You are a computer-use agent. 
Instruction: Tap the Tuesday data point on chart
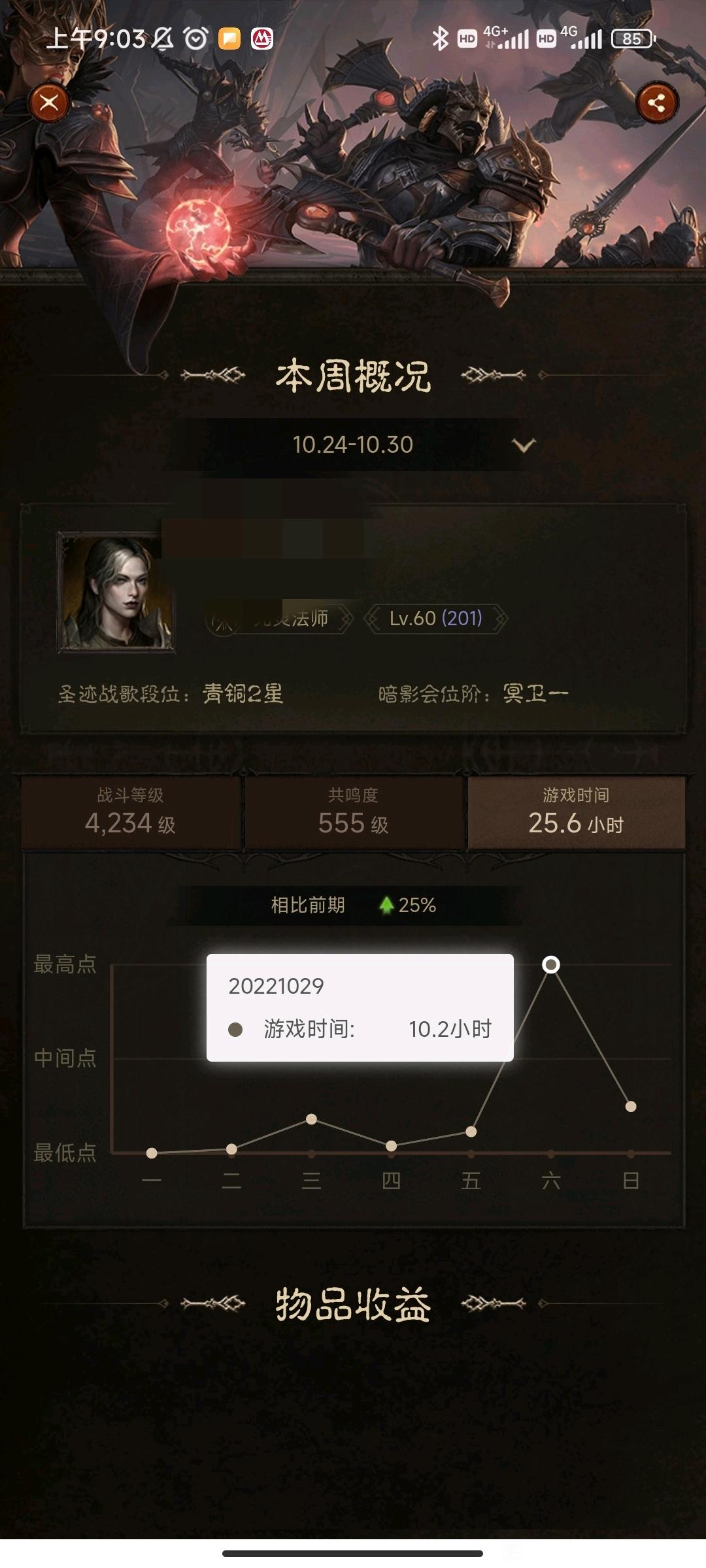point(231,1149)
